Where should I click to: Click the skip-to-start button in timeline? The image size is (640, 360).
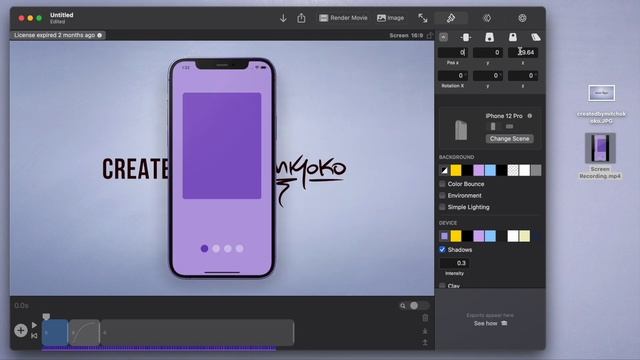[34, 336]
